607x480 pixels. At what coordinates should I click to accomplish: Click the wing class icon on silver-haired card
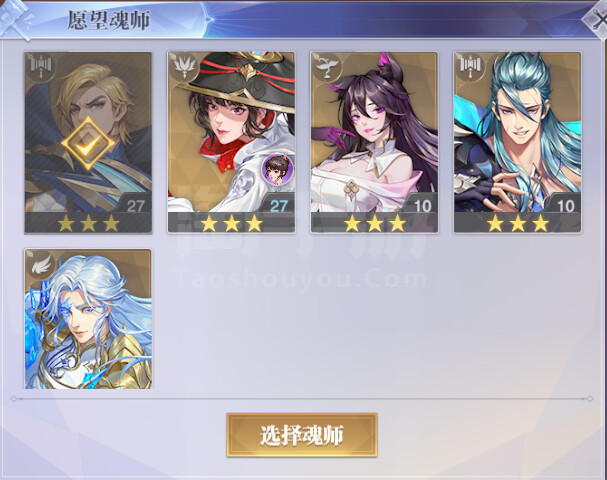click(40, 263)
